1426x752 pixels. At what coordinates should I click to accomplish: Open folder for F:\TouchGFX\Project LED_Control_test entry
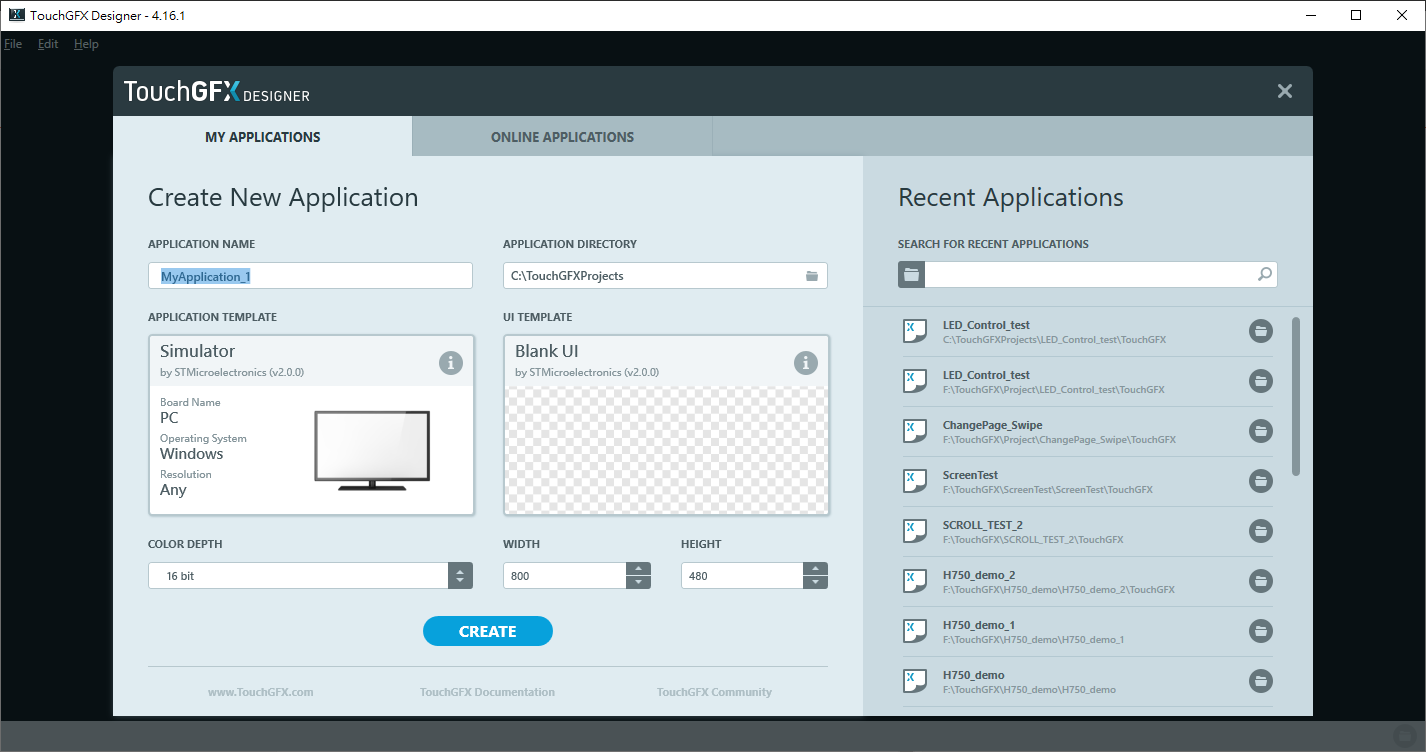1260,381
